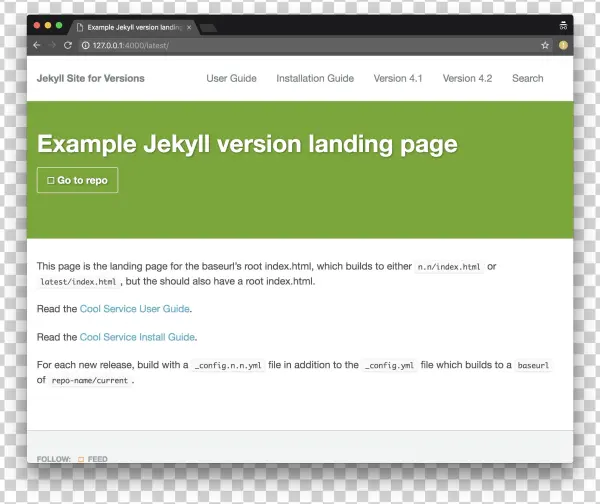
Task: Open Search from the navigation bar
Action: (527, 78)
